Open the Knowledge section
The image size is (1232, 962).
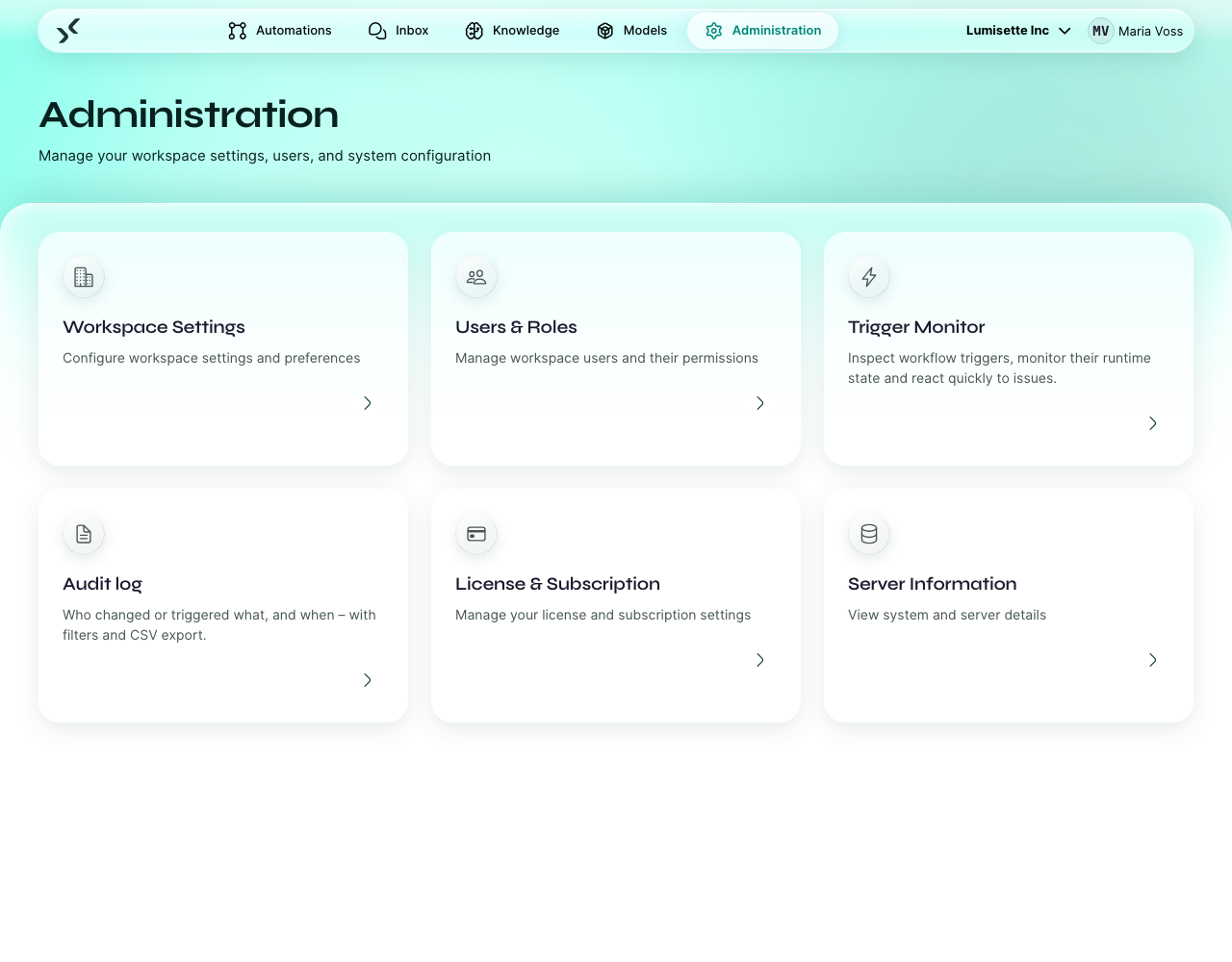pos(512,31)
